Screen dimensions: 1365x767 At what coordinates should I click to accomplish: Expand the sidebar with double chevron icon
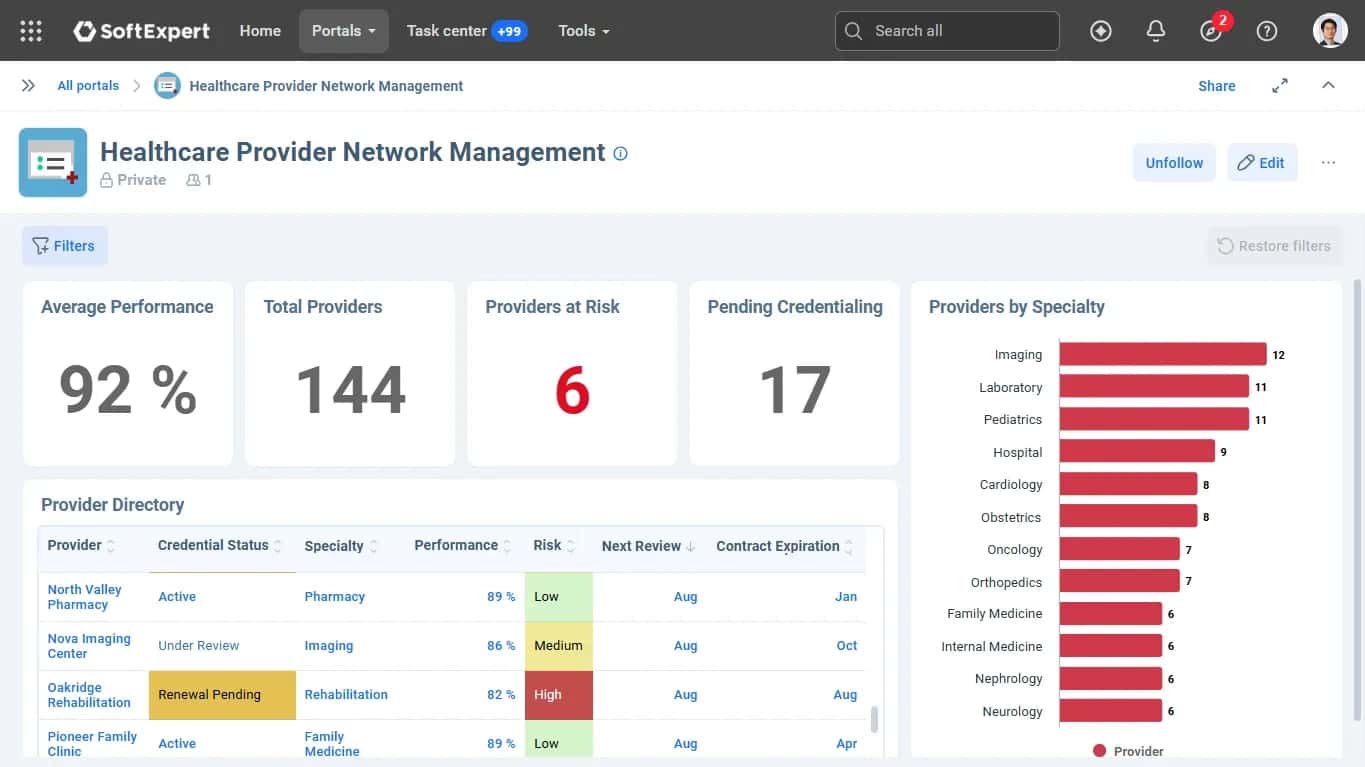[x=28, y=86]
